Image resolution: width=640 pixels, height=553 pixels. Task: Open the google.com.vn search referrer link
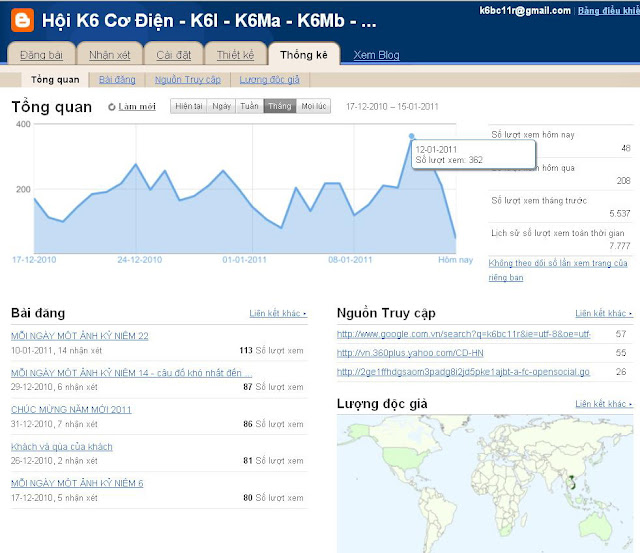464,334
